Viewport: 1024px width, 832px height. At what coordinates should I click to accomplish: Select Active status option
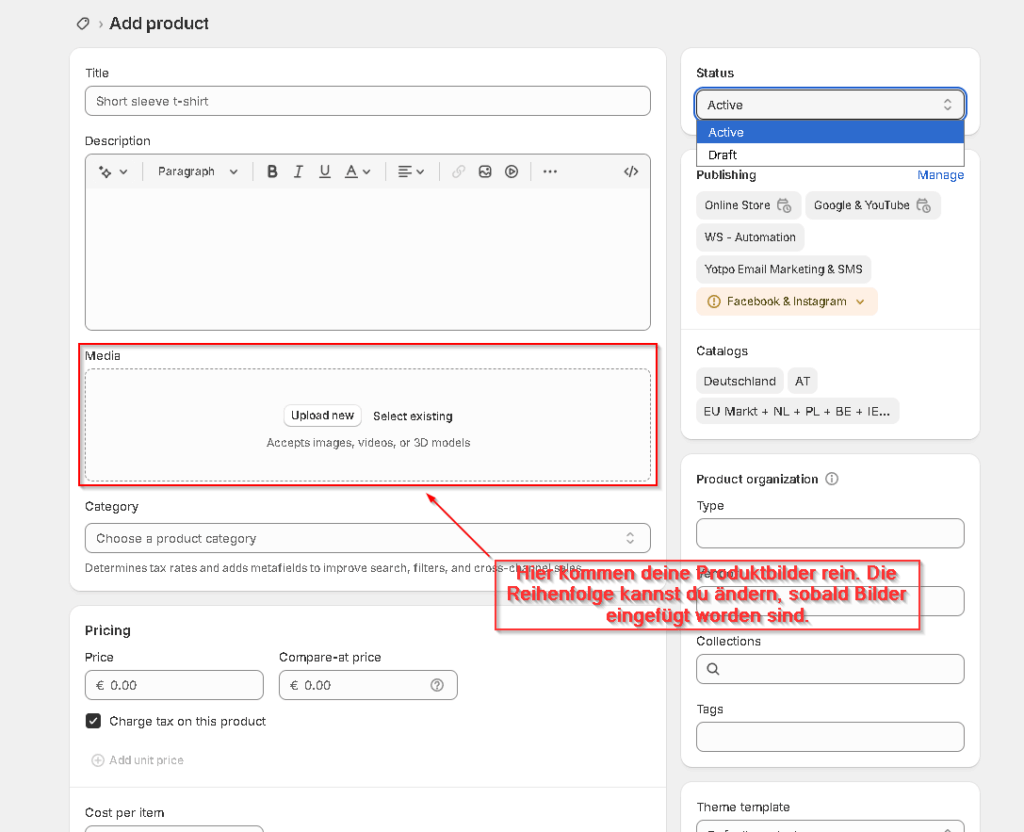tap(830, 132)
